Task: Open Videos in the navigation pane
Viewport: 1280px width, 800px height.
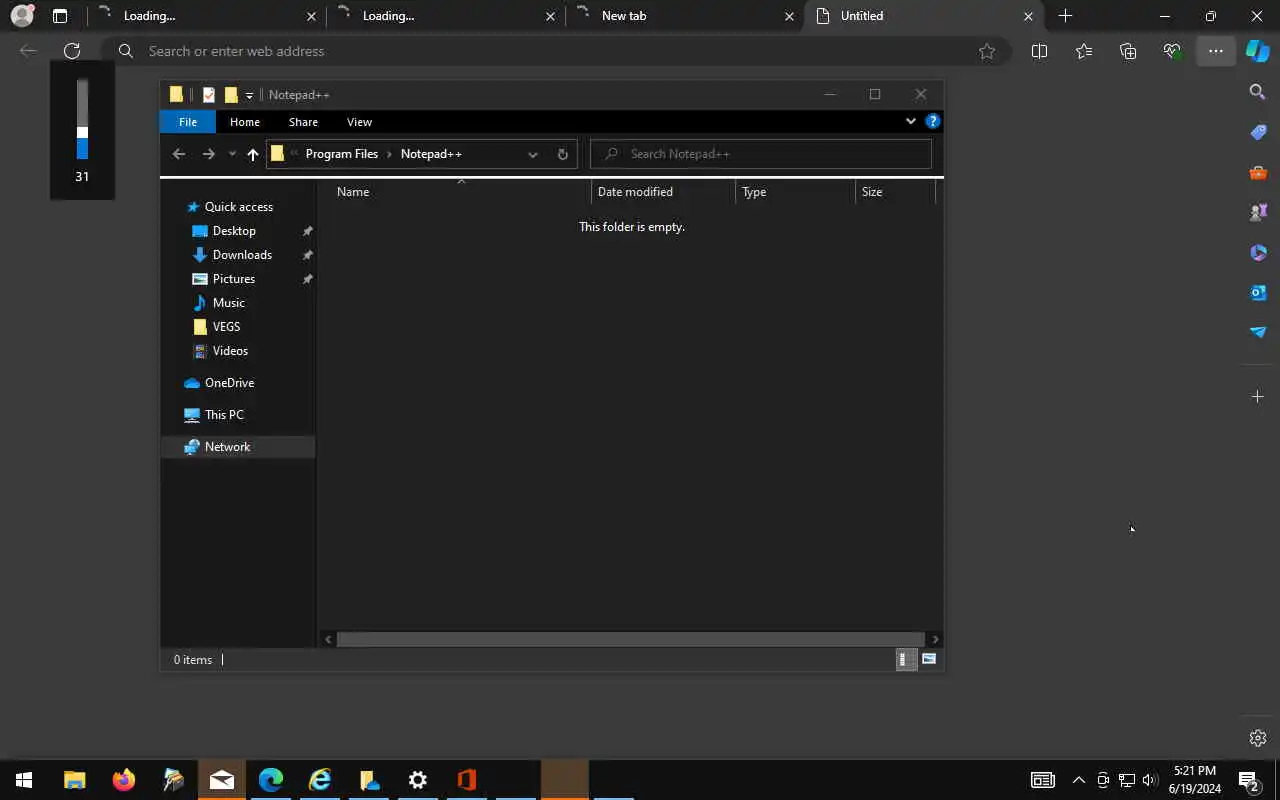Action: (x=230, y=351)
